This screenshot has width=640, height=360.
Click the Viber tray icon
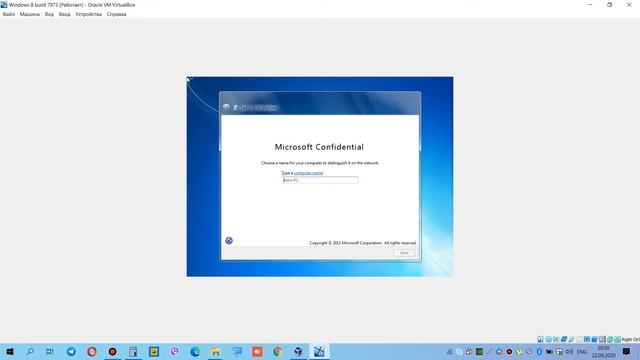(x=529, y=351)
